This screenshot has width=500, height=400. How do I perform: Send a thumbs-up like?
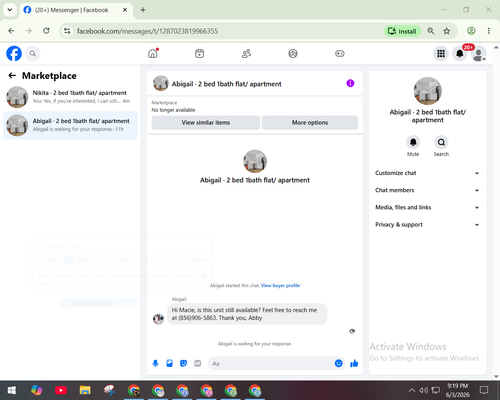(354, 363)
